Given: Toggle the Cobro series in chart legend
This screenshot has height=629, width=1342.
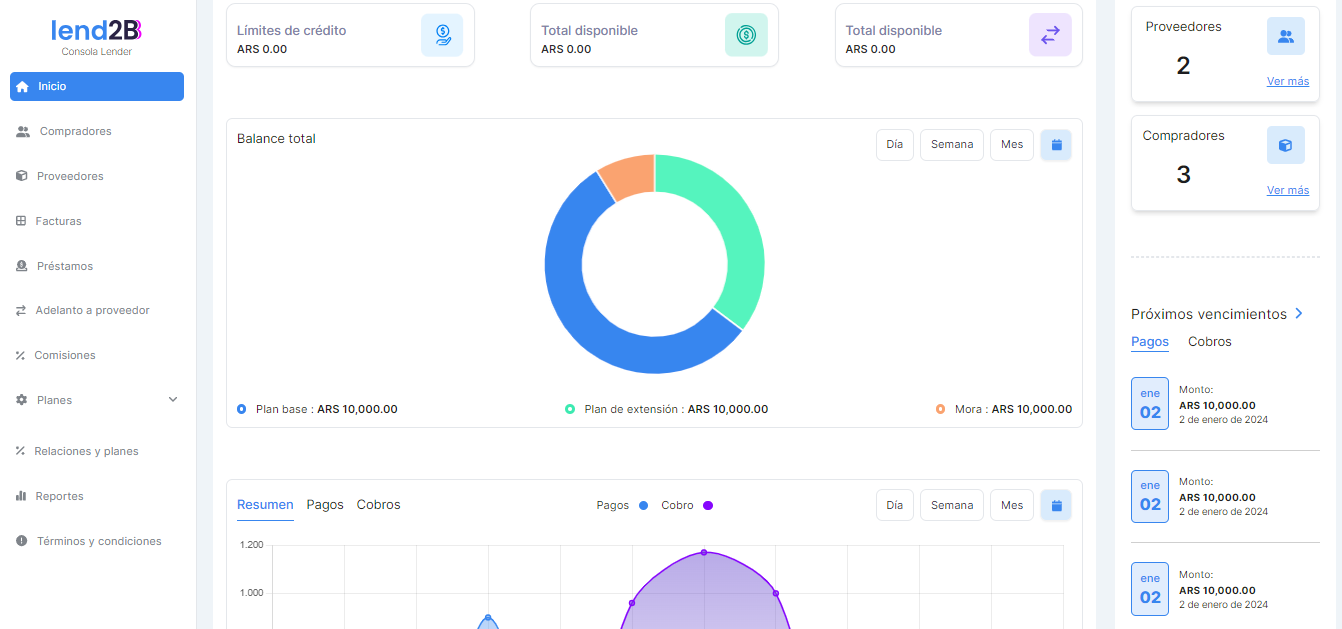Looking at the screenshot, I should [687, 506].
